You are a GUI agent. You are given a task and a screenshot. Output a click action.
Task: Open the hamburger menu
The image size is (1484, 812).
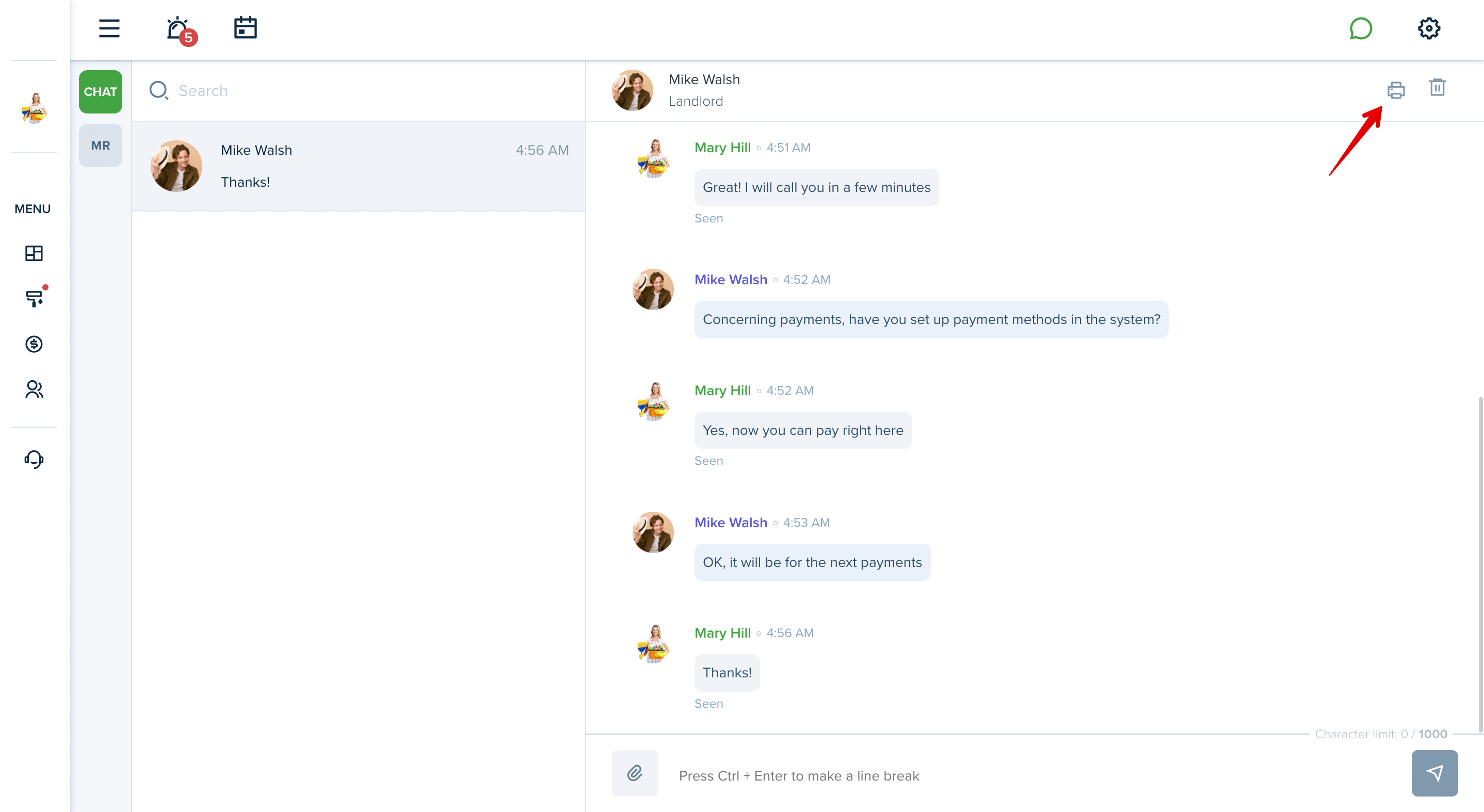point(109,28)
